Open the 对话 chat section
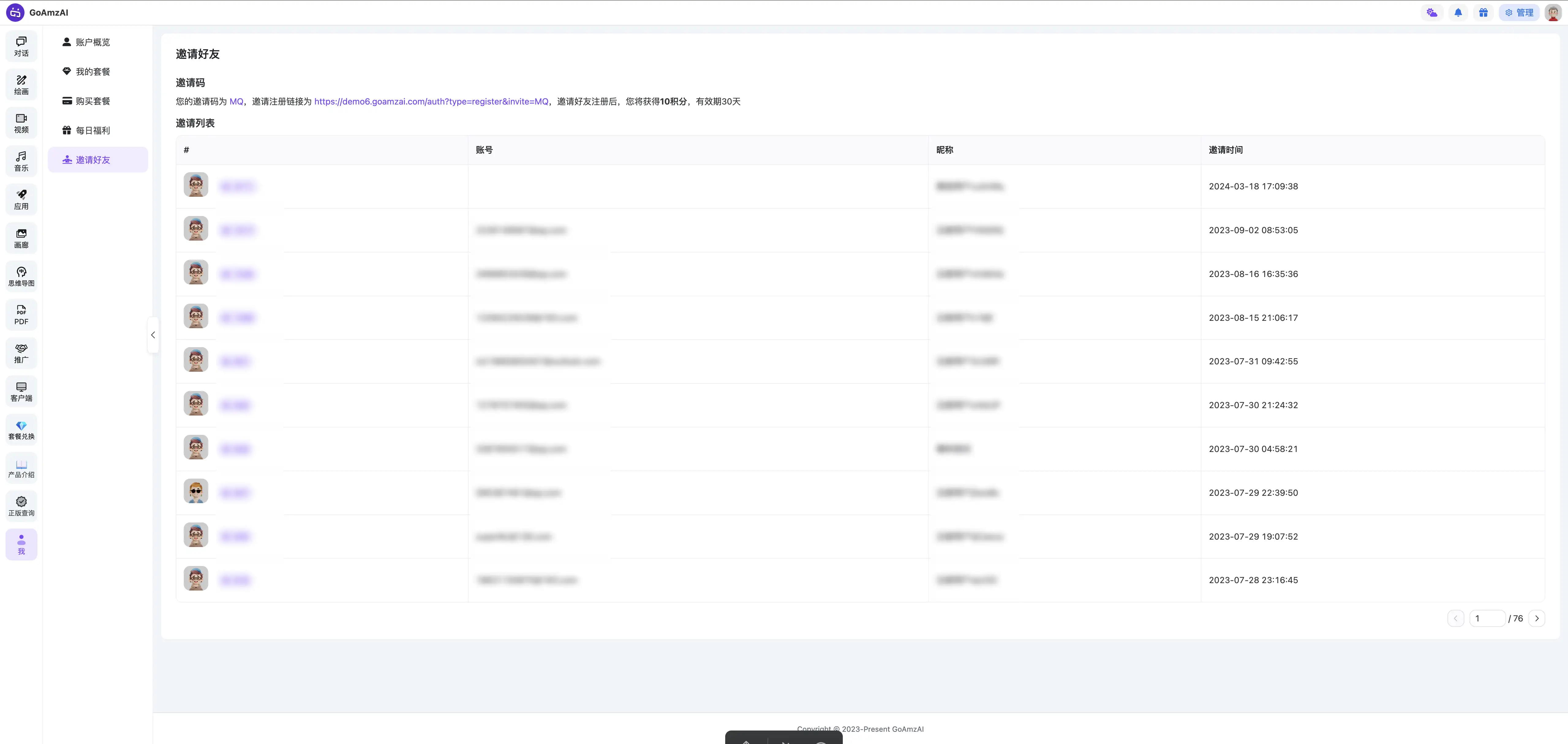Viewport: 1568px width, 744px height. click(x=21, y=46)
